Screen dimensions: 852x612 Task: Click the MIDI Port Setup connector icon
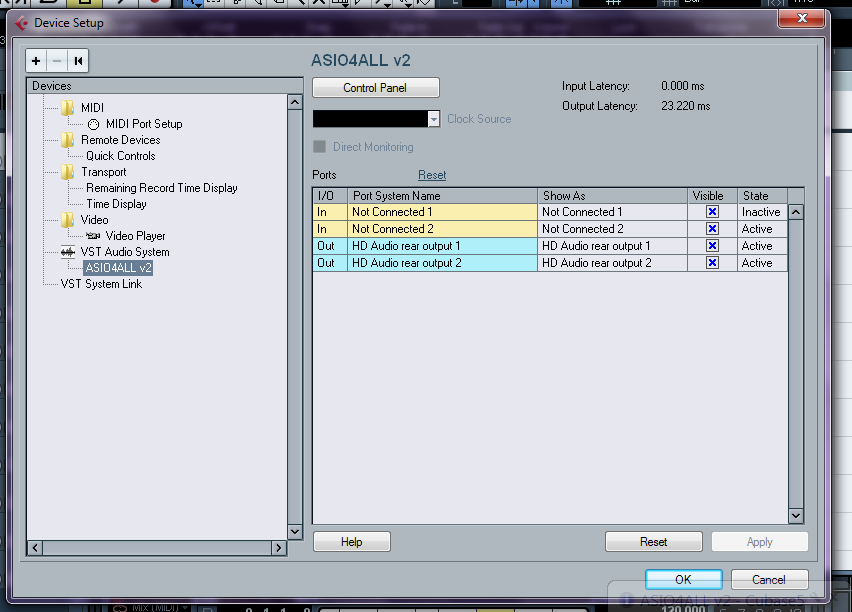pyautogui.click(x=93, y=124)
